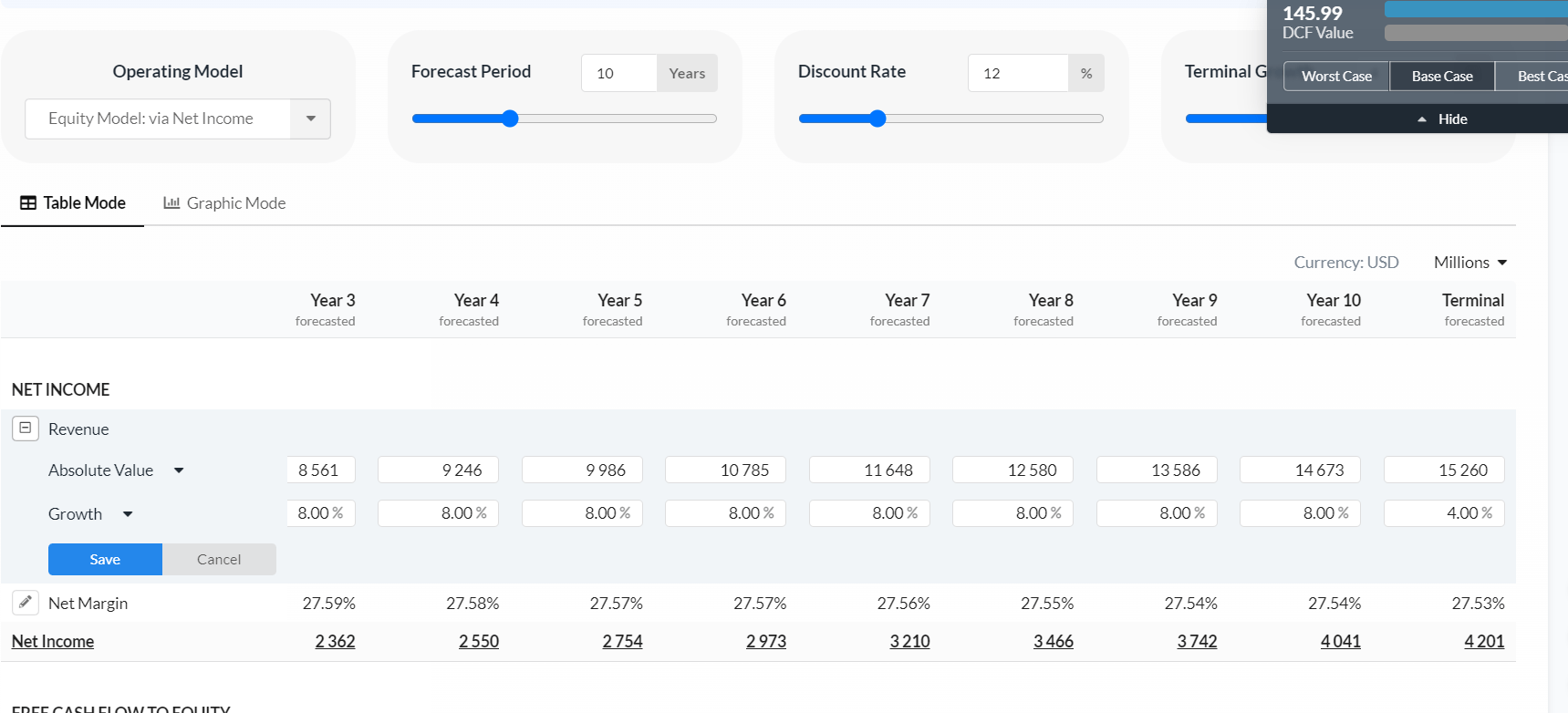Open the Absolute Value row dropdown arrow
Image resolution: width=1568 pixels, height=713 pixels.
pos(179,470)
